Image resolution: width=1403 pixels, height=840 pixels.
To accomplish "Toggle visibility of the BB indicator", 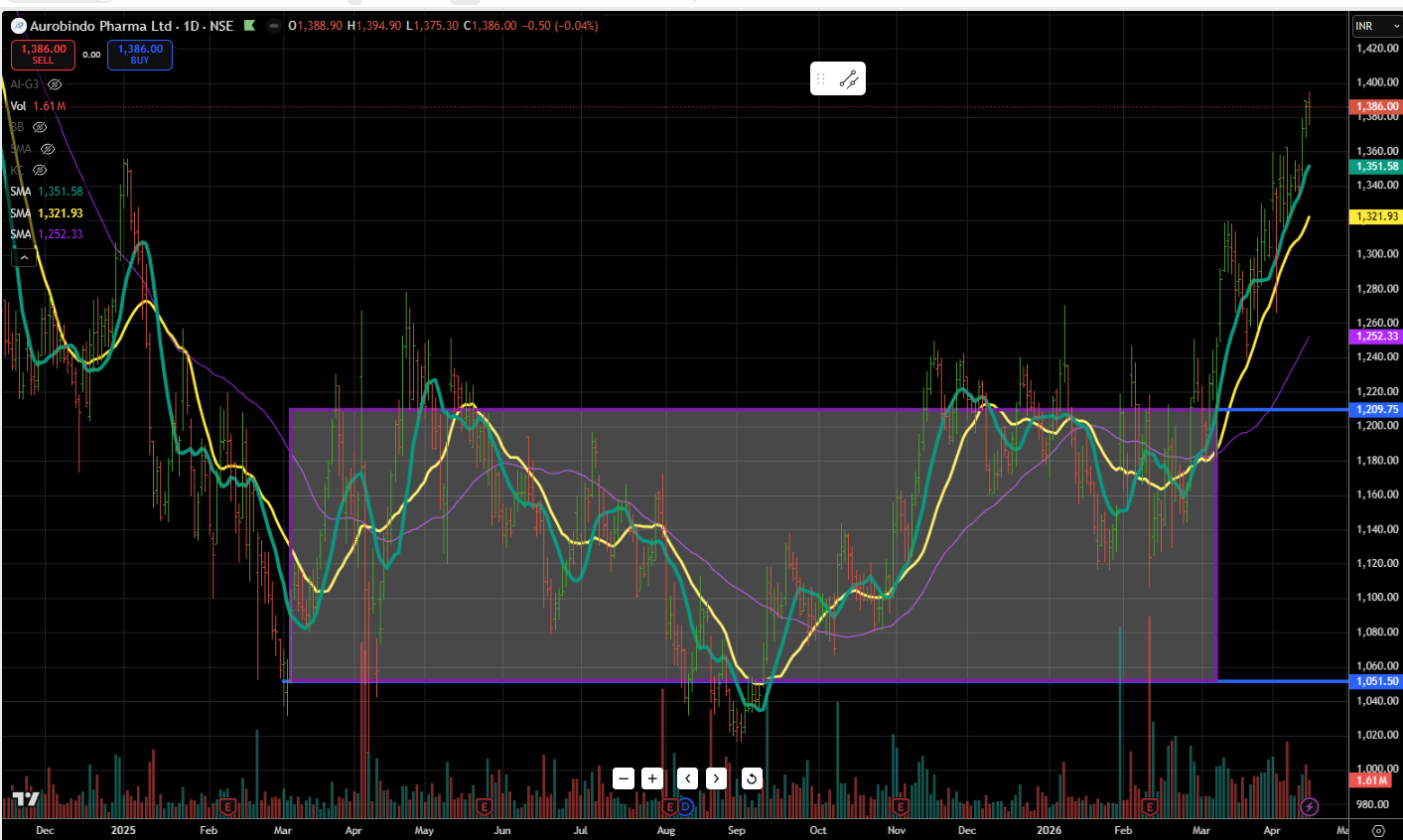I will (x=40, y=128).
